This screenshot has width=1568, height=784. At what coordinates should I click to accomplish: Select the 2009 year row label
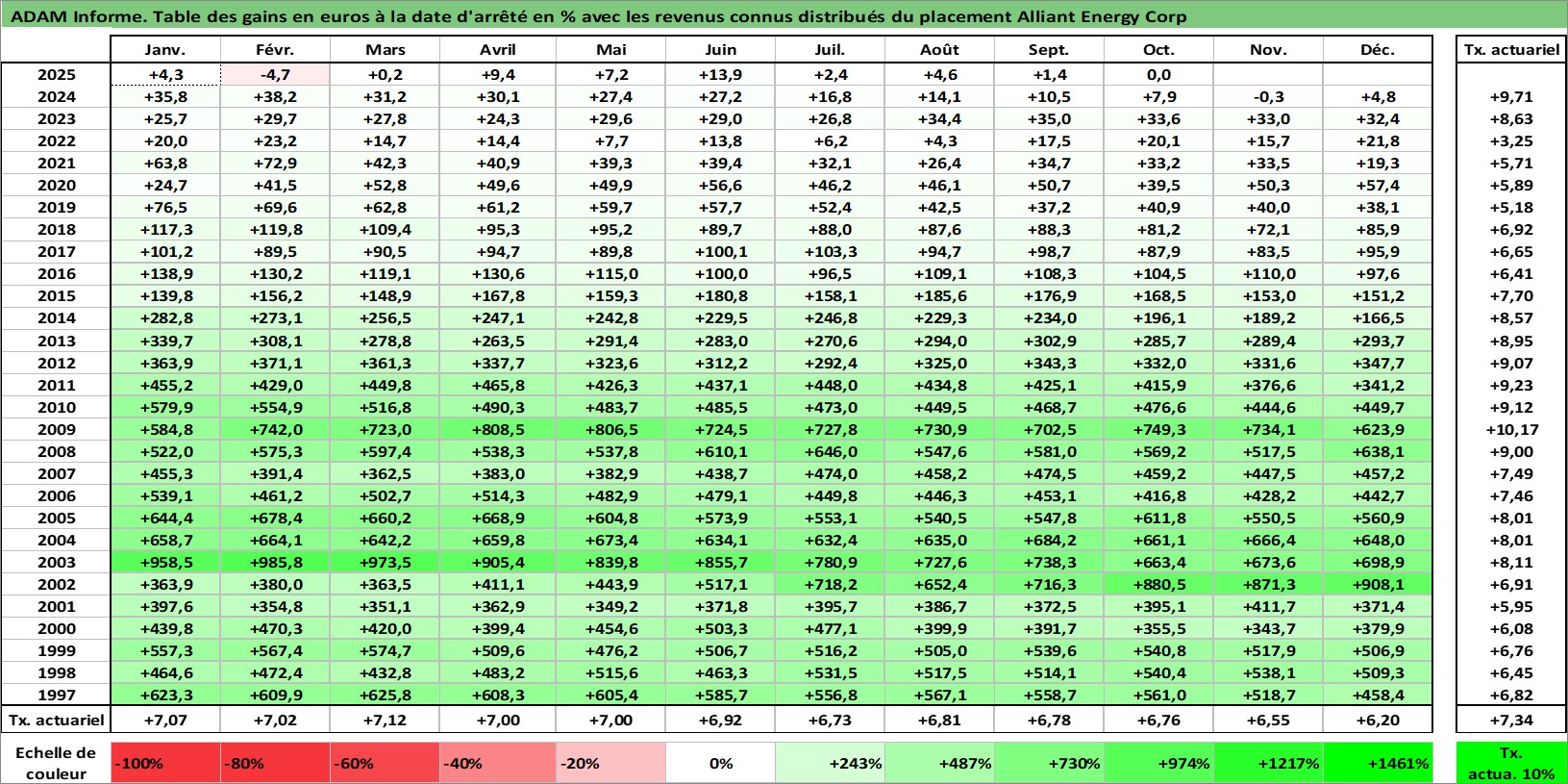[57, 430]
